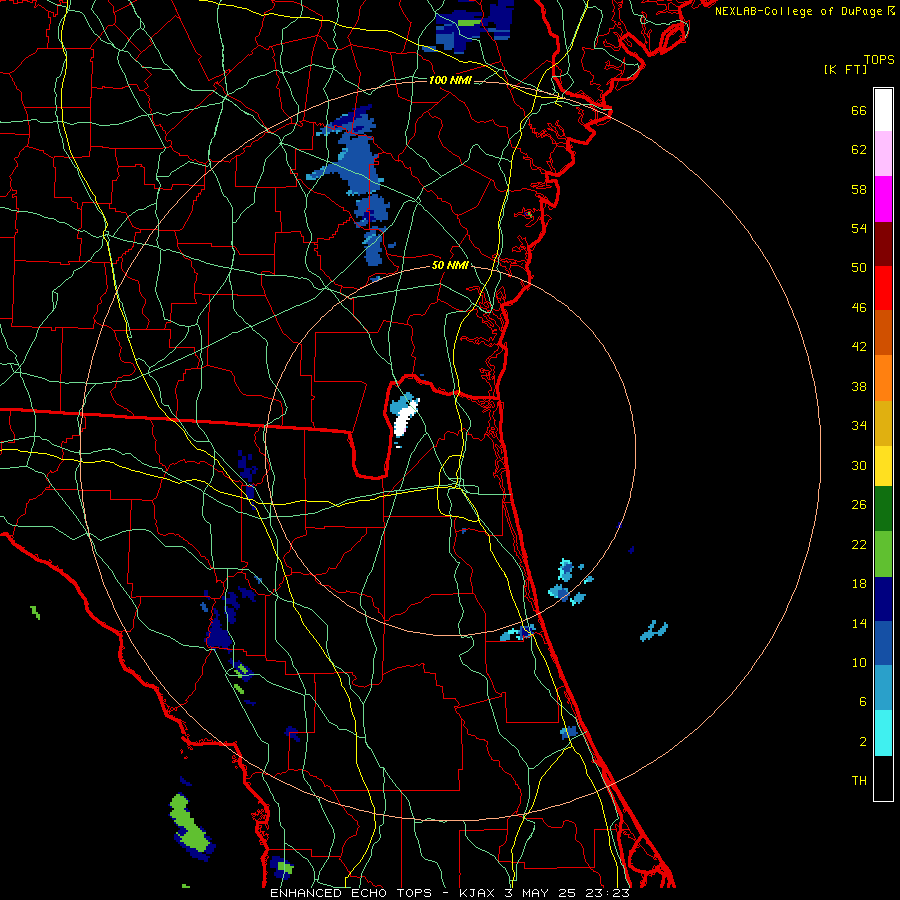Viewport: 900px width, 900px height.
Task: Click the '18' legend value
Action: [x=859, y=584]
